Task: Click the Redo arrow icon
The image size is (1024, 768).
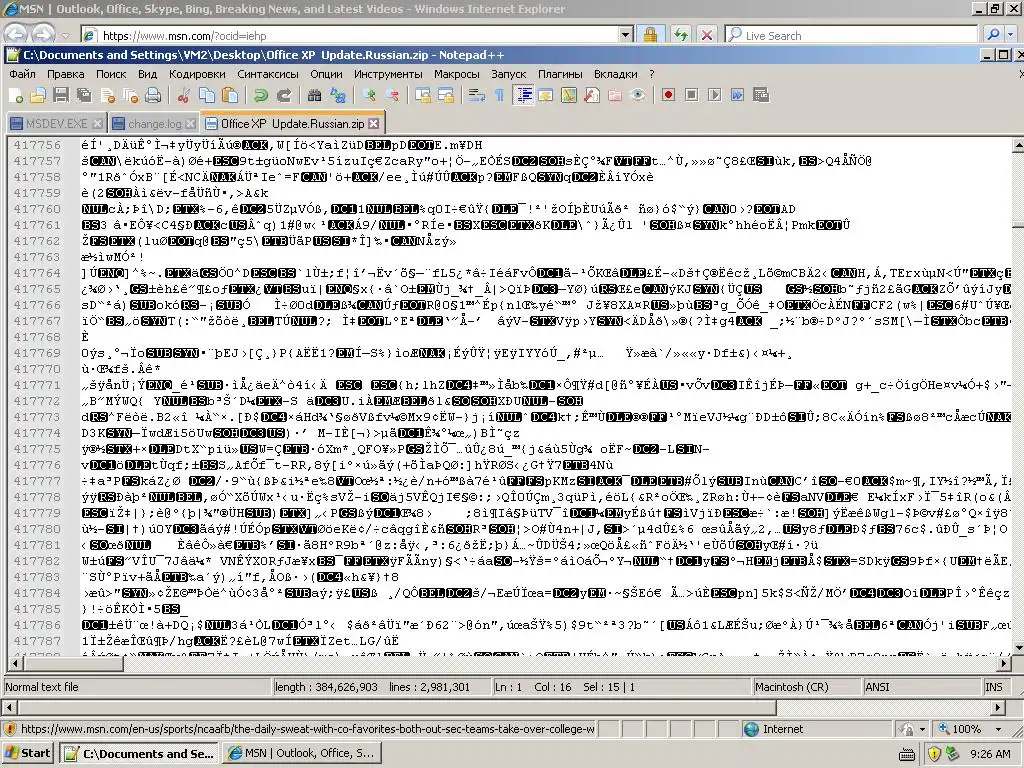Action: click(x=284, y=95)
